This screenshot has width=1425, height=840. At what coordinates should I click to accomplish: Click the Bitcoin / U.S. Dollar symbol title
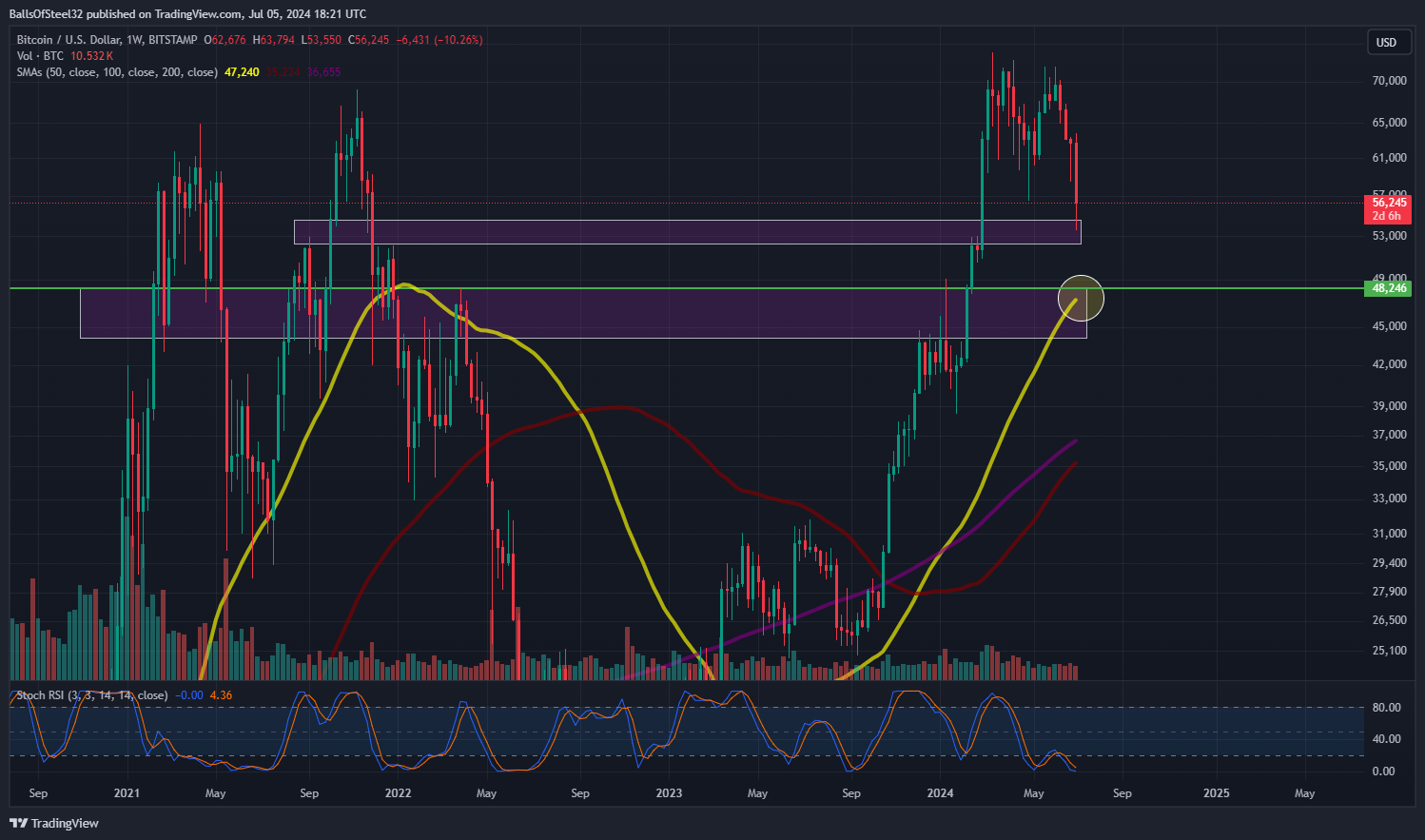point(68,40)
